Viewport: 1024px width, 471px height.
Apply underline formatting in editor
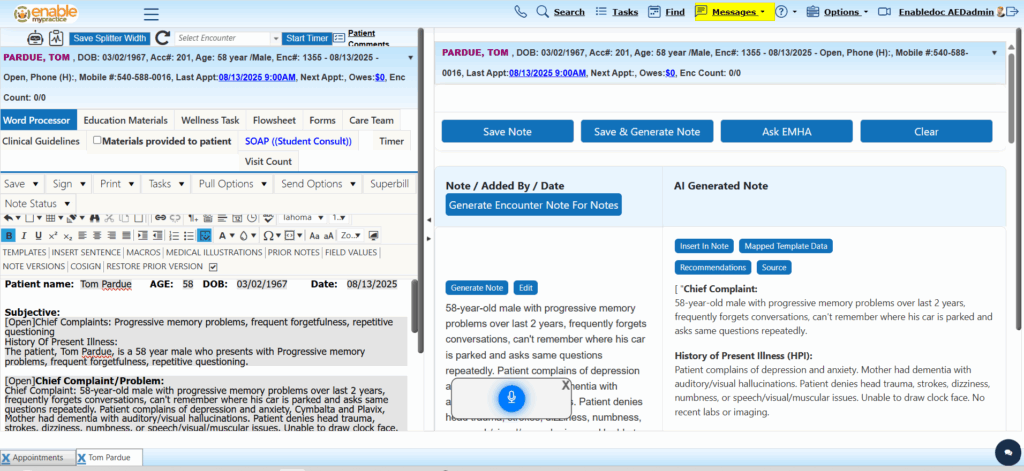click(38, 236)
